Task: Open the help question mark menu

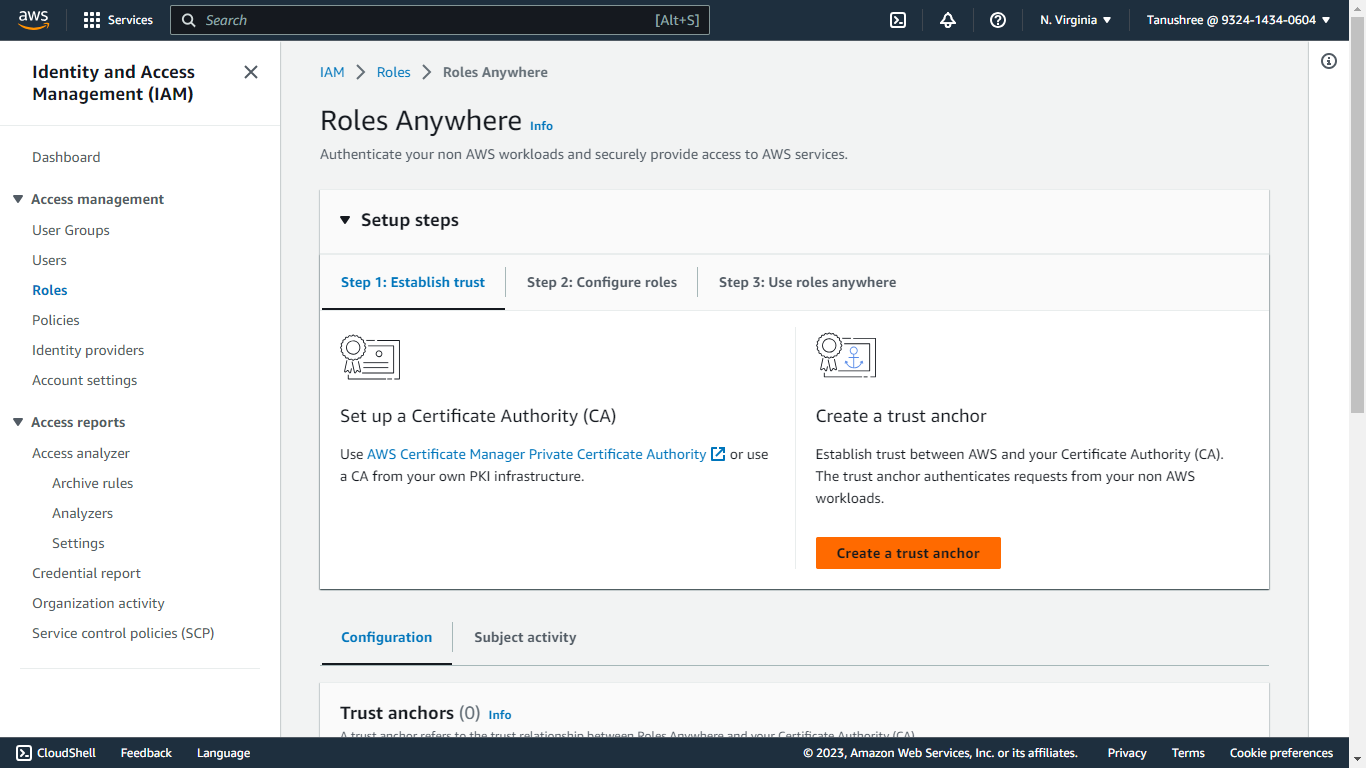Action: click(998, 20)
